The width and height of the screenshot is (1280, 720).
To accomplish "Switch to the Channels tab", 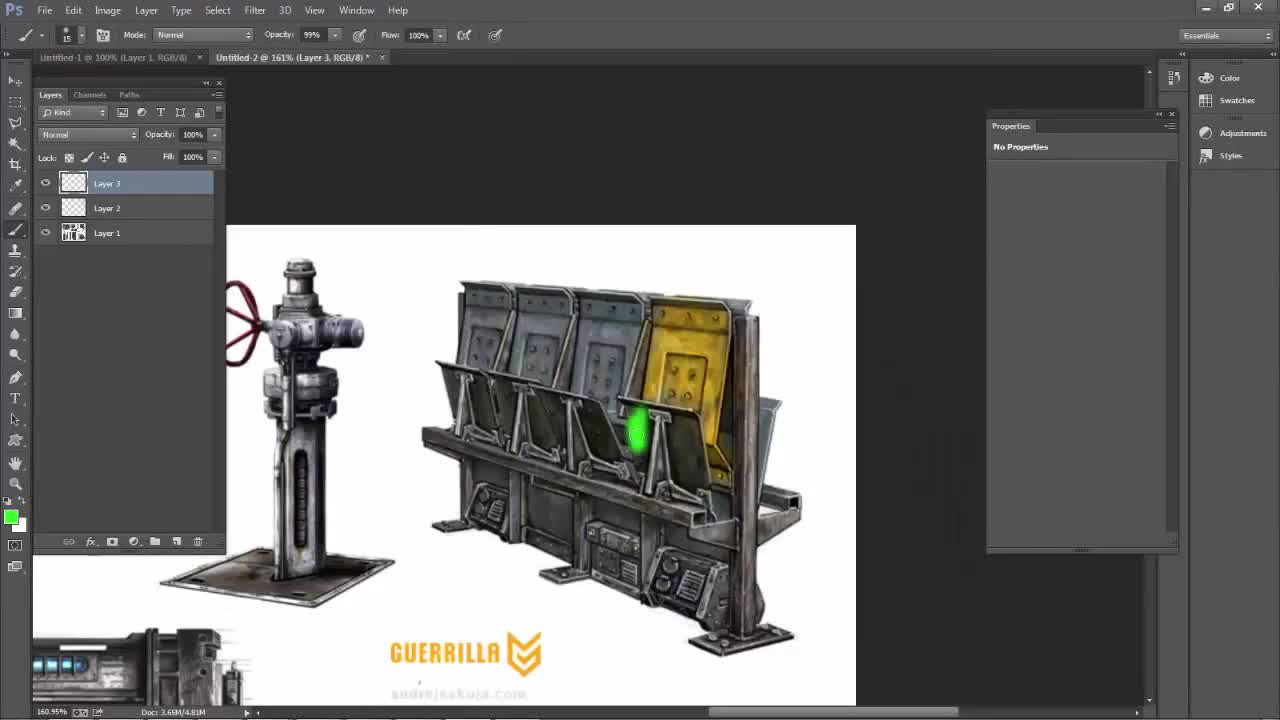I will tap(90, 95).
